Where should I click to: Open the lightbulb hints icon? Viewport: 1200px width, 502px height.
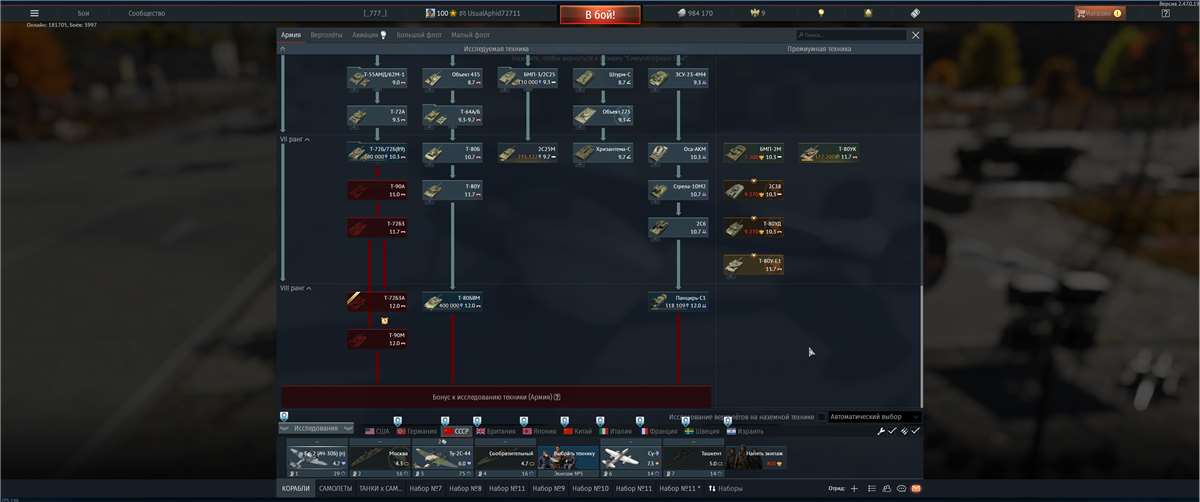(x=821, y=13)
